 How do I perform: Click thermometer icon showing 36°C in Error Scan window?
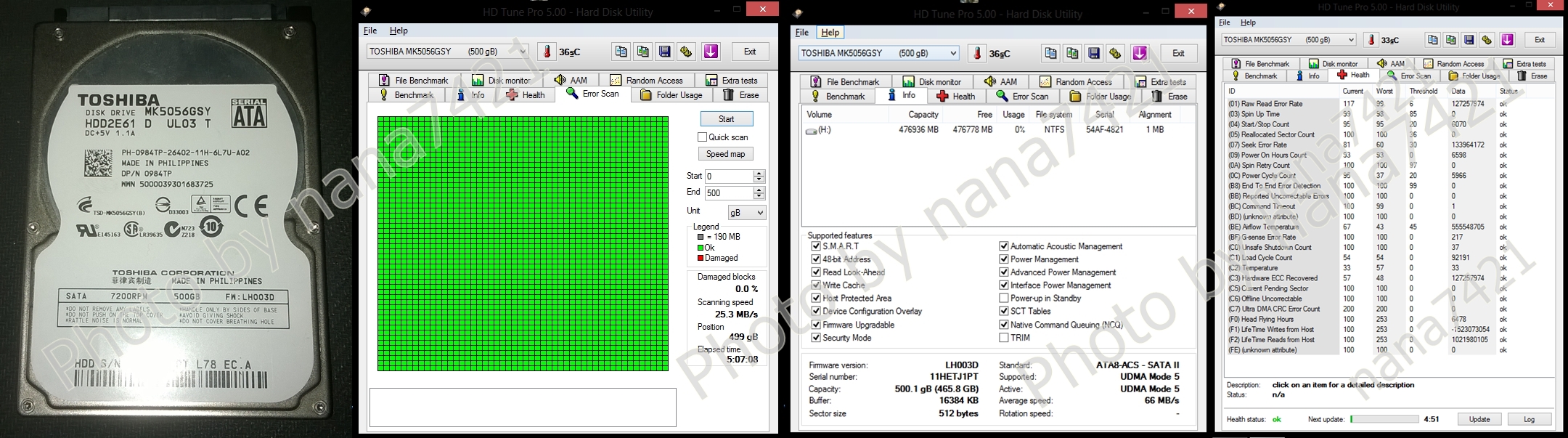547,52
